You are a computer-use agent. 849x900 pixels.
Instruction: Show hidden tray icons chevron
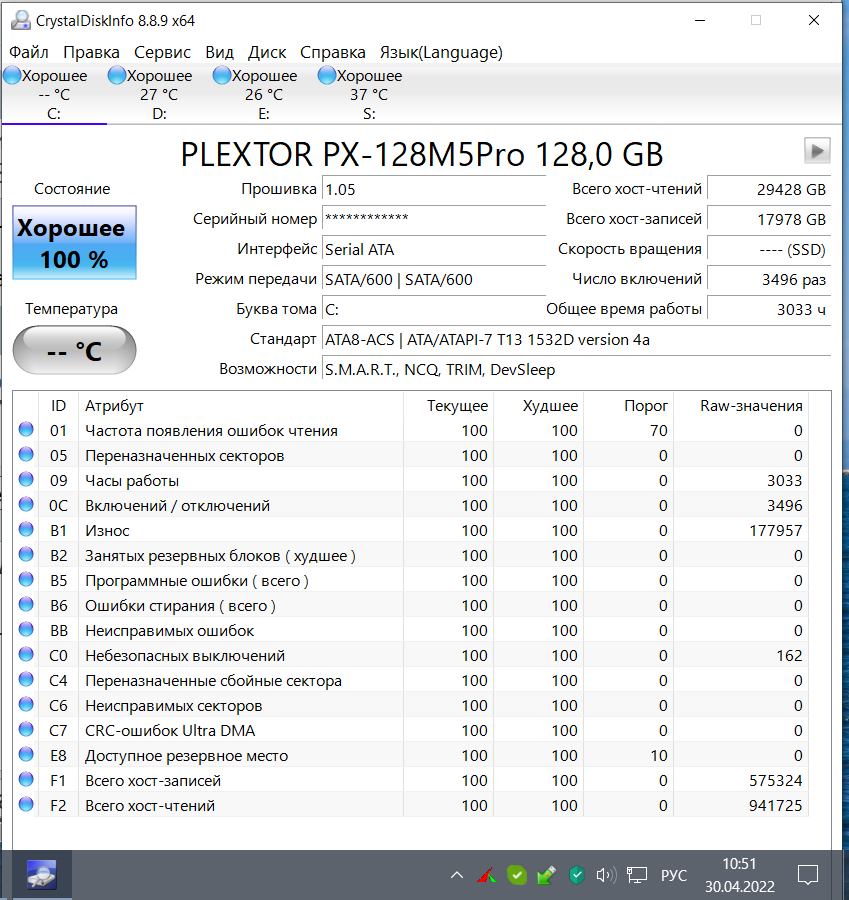click(x=456, y=875)
